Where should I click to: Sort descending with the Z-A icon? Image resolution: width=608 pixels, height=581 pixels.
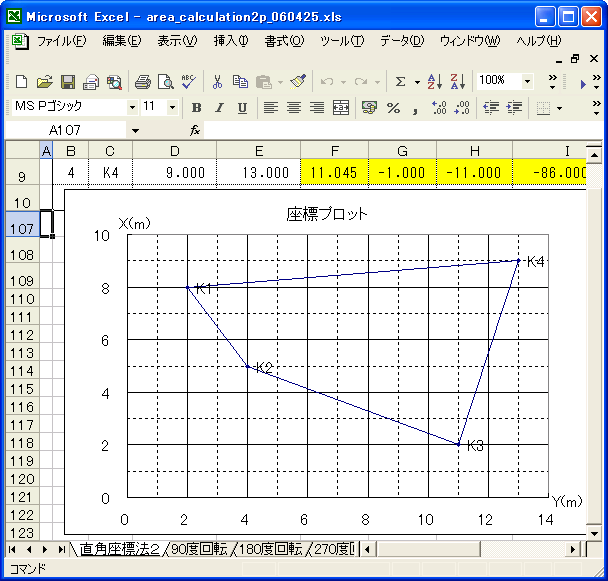pos(458,82)
